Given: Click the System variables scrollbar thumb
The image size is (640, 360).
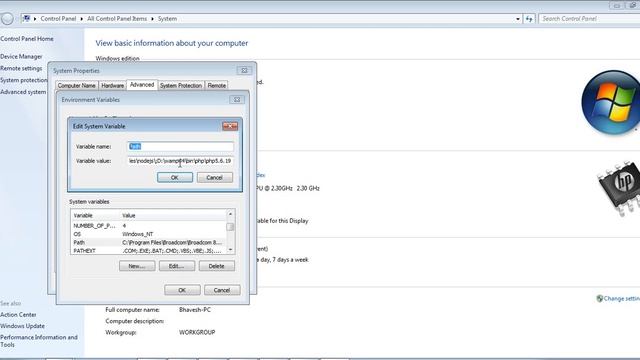Looking at the screenshot, I should point(230,227).
